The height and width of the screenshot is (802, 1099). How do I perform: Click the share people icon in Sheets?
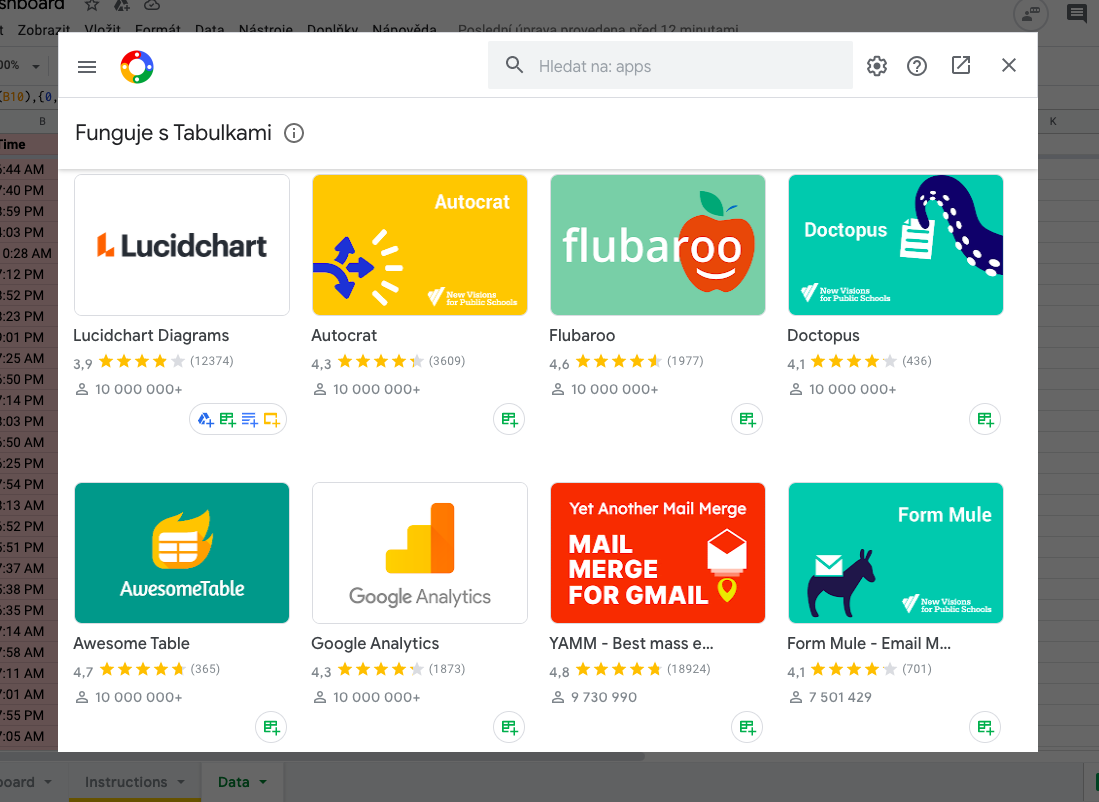[x=1031, y=13]
